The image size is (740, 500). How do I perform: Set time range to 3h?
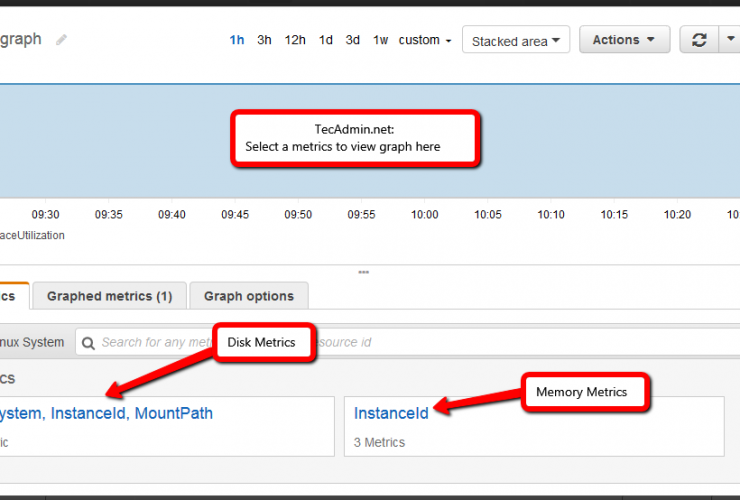264,40
